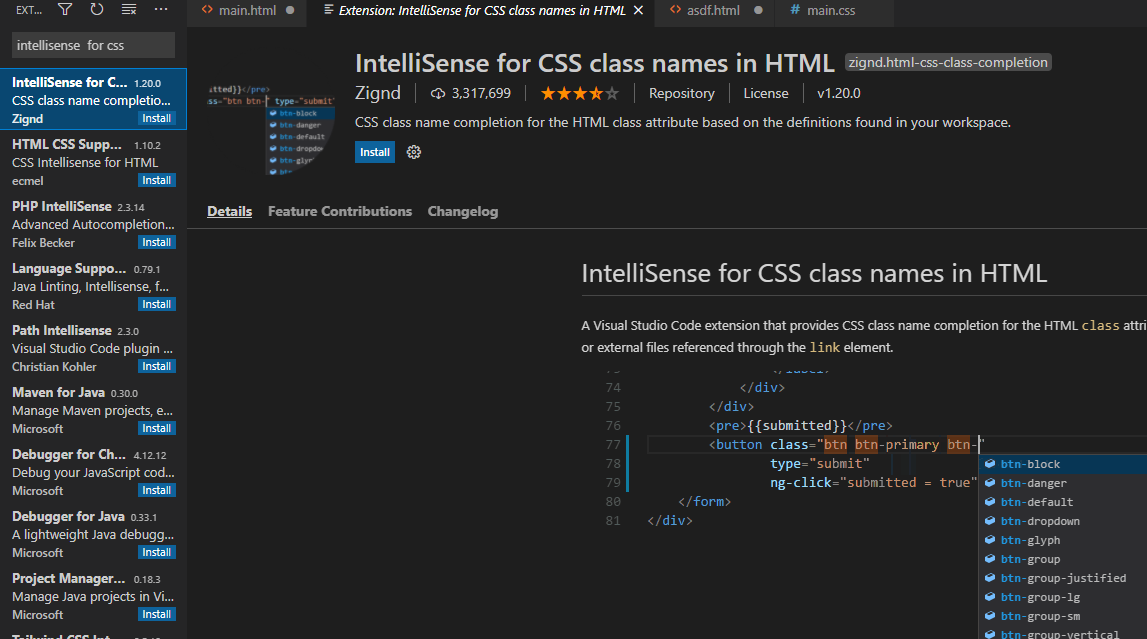This screenshot has height=639, width=1147.
Task: Click the star rating of the extension
Action: click(x=579, y=94)
